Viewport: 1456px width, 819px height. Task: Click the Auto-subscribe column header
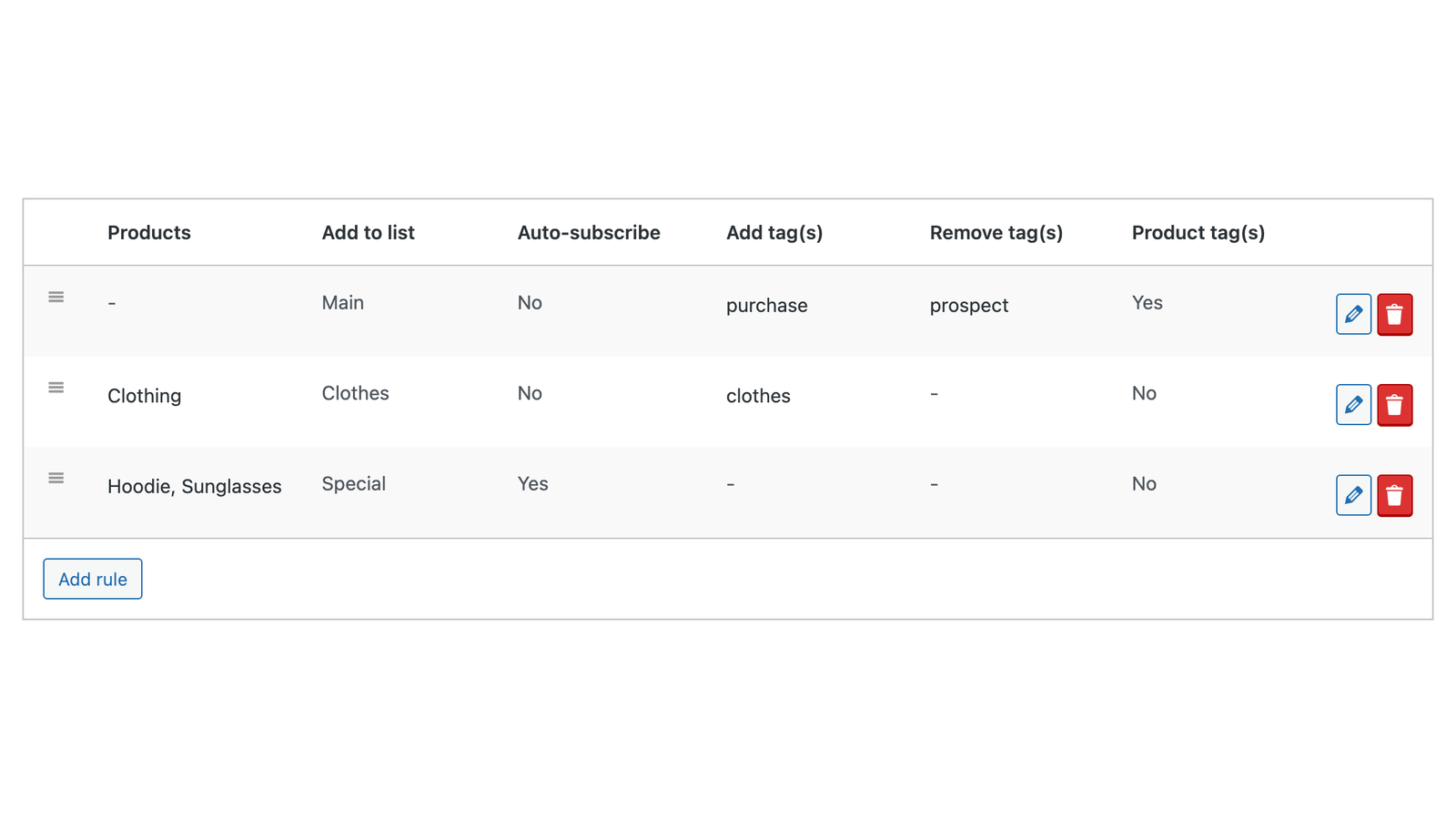589,233
